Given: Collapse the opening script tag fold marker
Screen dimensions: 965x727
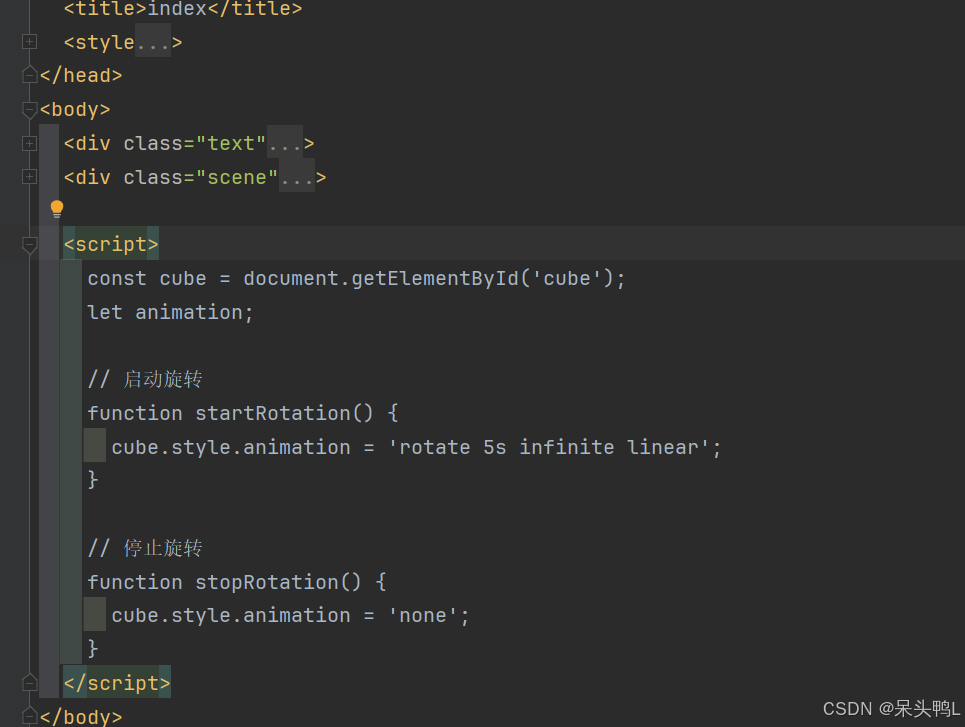Looking at the screenshot, I should pyautogui.click(x=29, y=245).
